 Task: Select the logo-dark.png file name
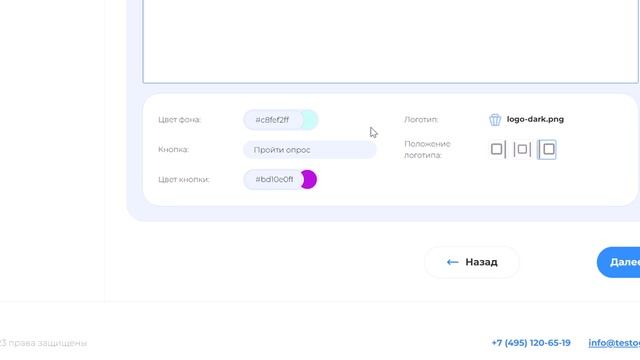pos(535,119)
